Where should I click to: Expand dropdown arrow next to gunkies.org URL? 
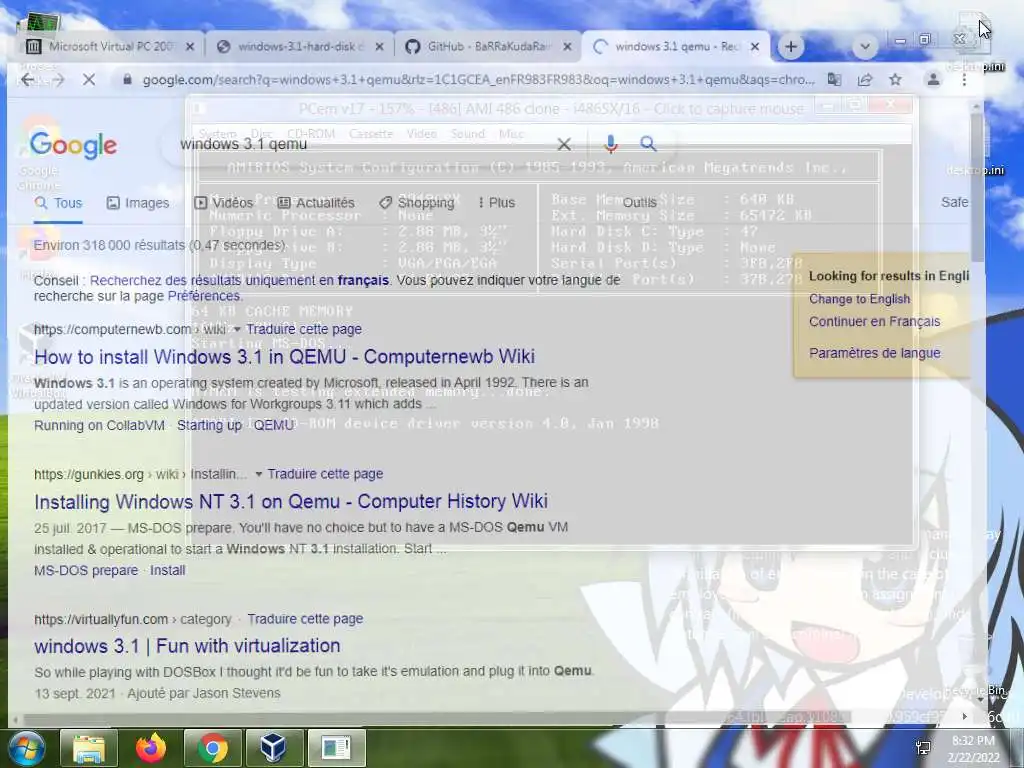[x=259, y=474]
